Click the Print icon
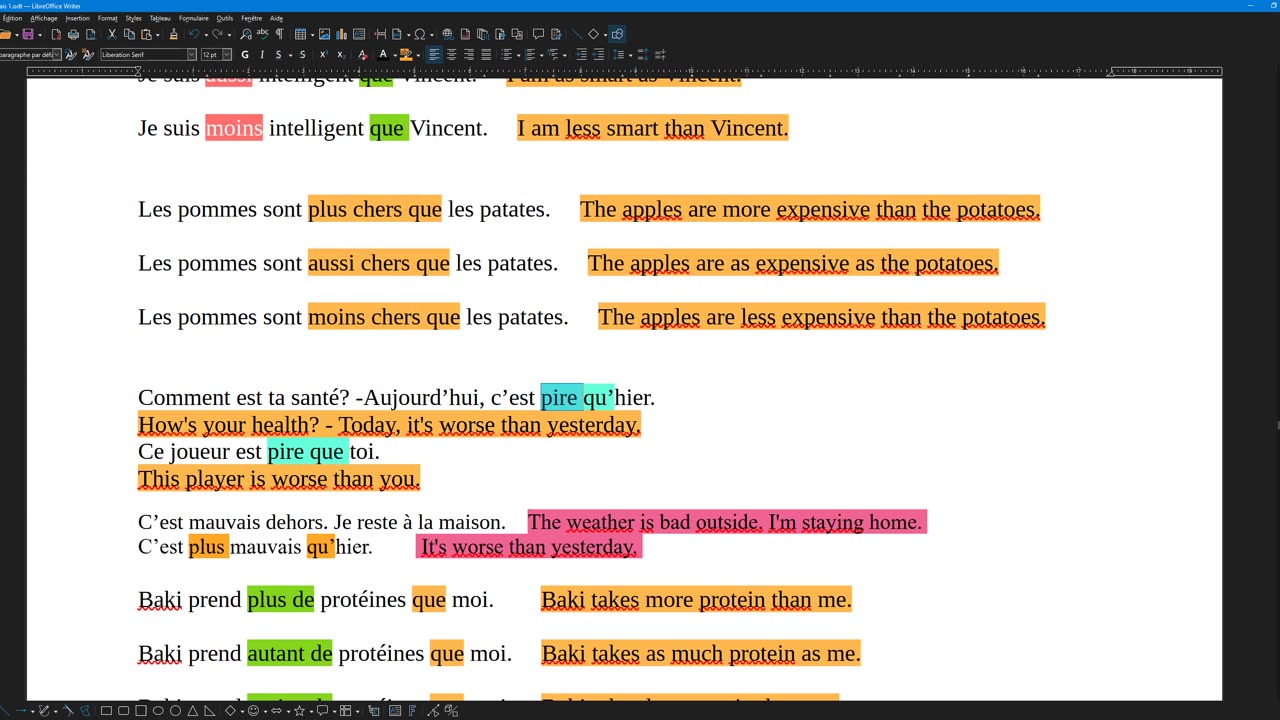This screenshot has height=720, width=1280. [73, 34]
